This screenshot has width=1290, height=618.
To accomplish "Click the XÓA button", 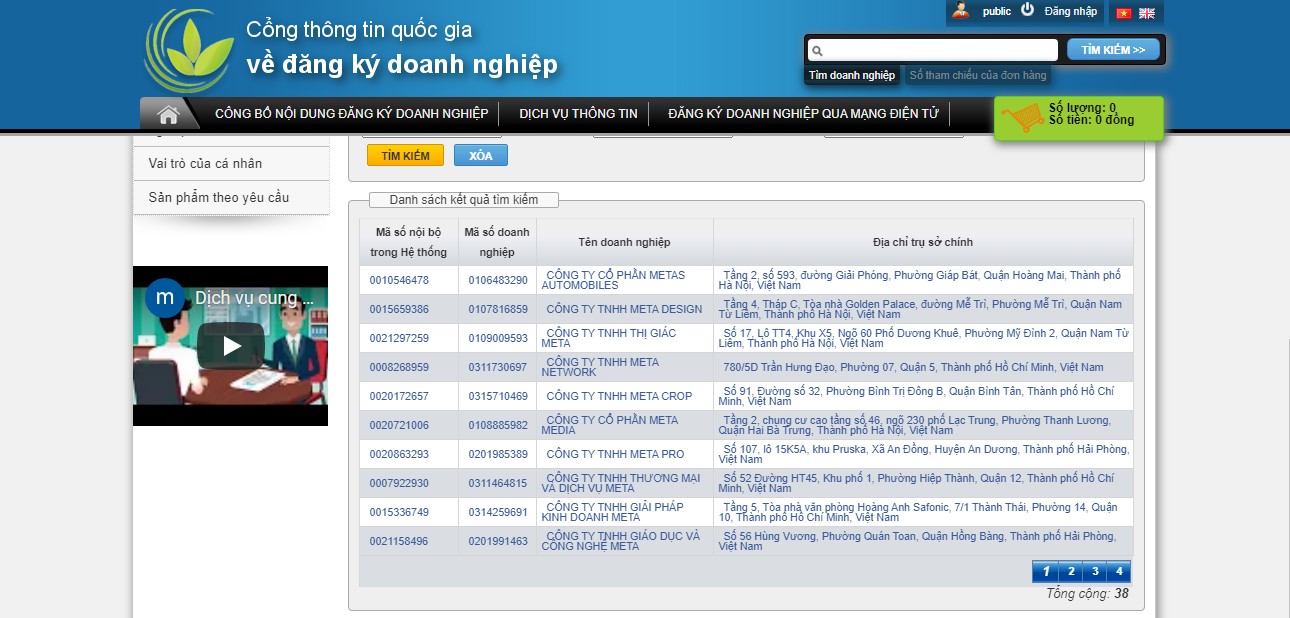I will [480, 156].
